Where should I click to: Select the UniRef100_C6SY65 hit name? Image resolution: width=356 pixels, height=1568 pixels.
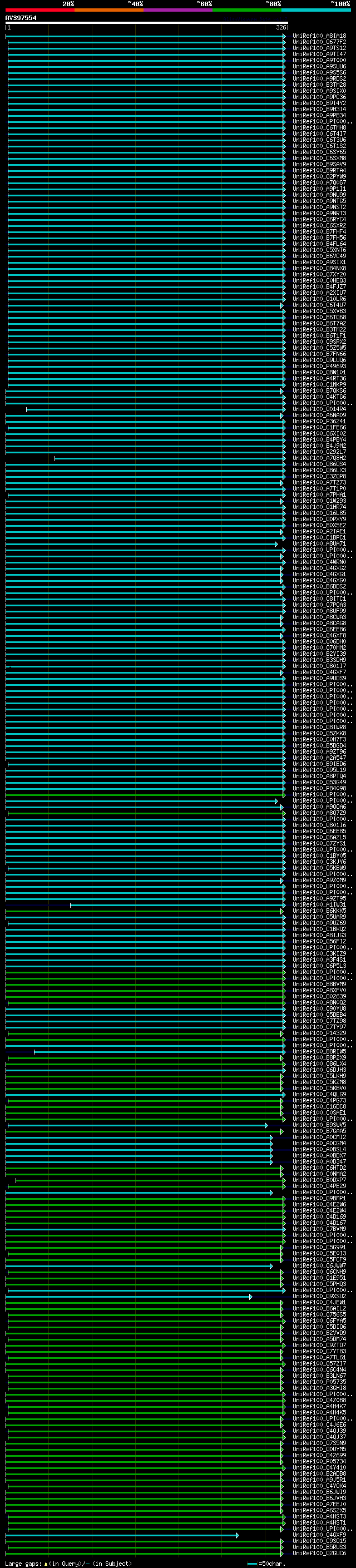pos(319,152)
